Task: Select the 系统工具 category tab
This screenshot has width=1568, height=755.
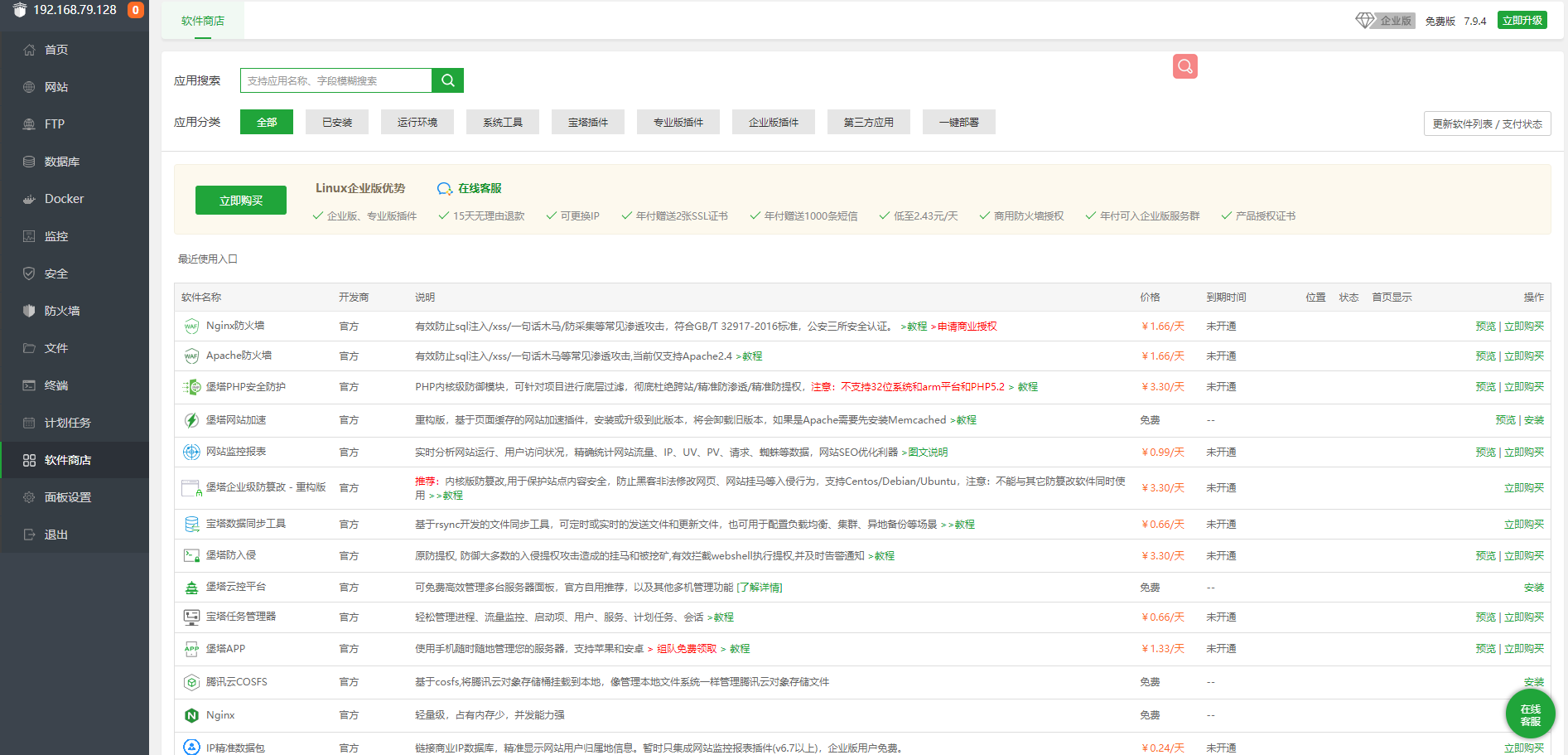Action: [x=503, y=122]
